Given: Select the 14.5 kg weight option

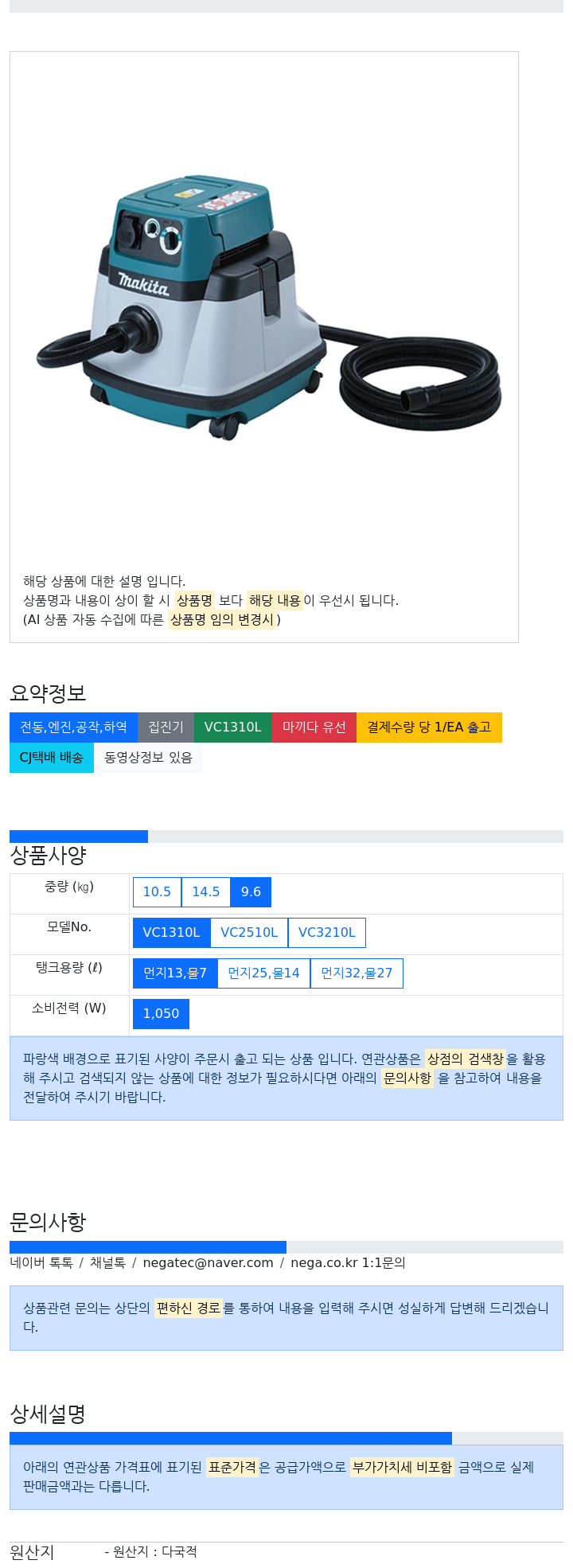Looking at the screenshot, I should click(x=206, y=891).
